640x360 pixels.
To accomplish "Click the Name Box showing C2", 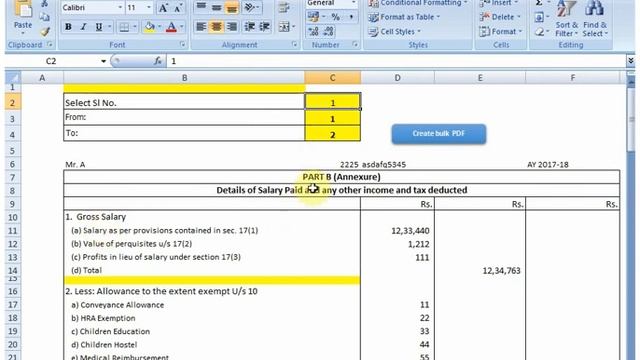I will [51, 61].
